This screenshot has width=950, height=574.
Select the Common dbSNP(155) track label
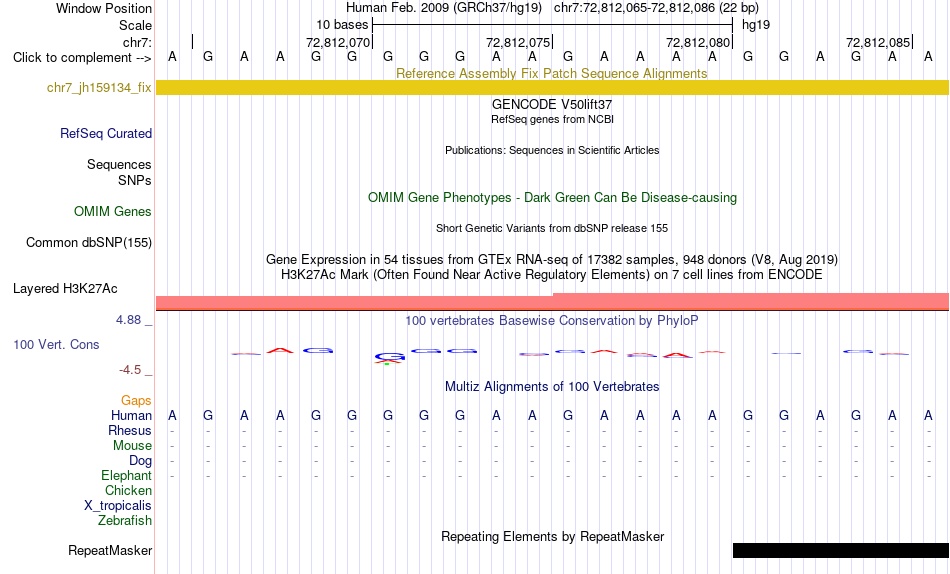coord(89,242)
